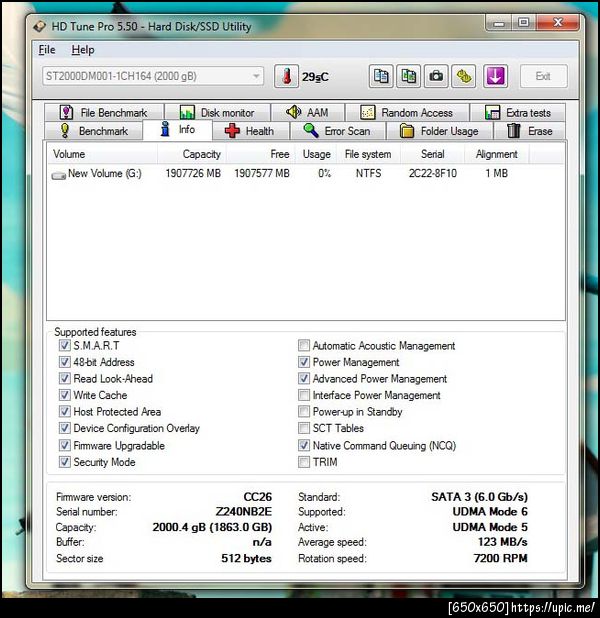Switch to the File Benchmark tab

point(104,113)
